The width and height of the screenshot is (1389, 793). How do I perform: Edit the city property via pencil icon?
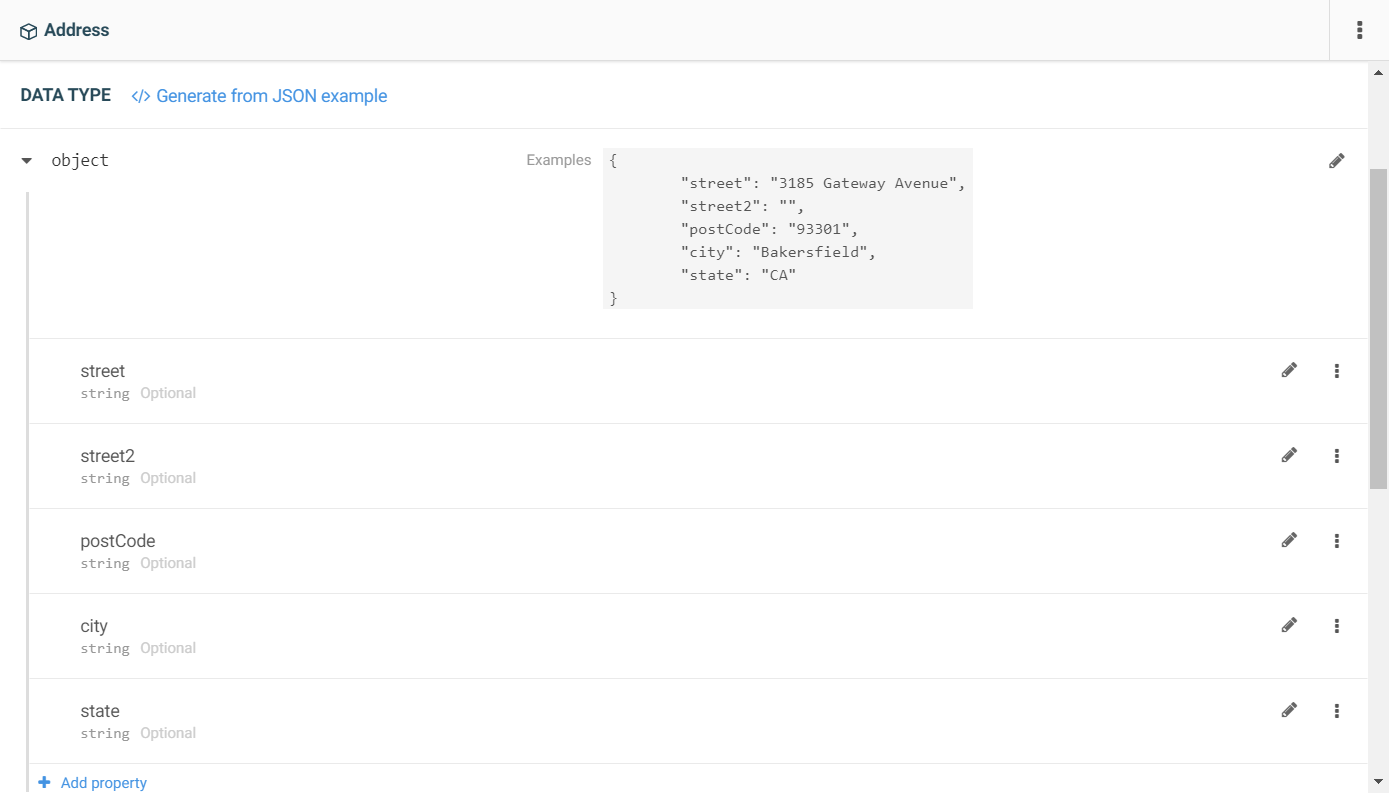(1289, 626)
